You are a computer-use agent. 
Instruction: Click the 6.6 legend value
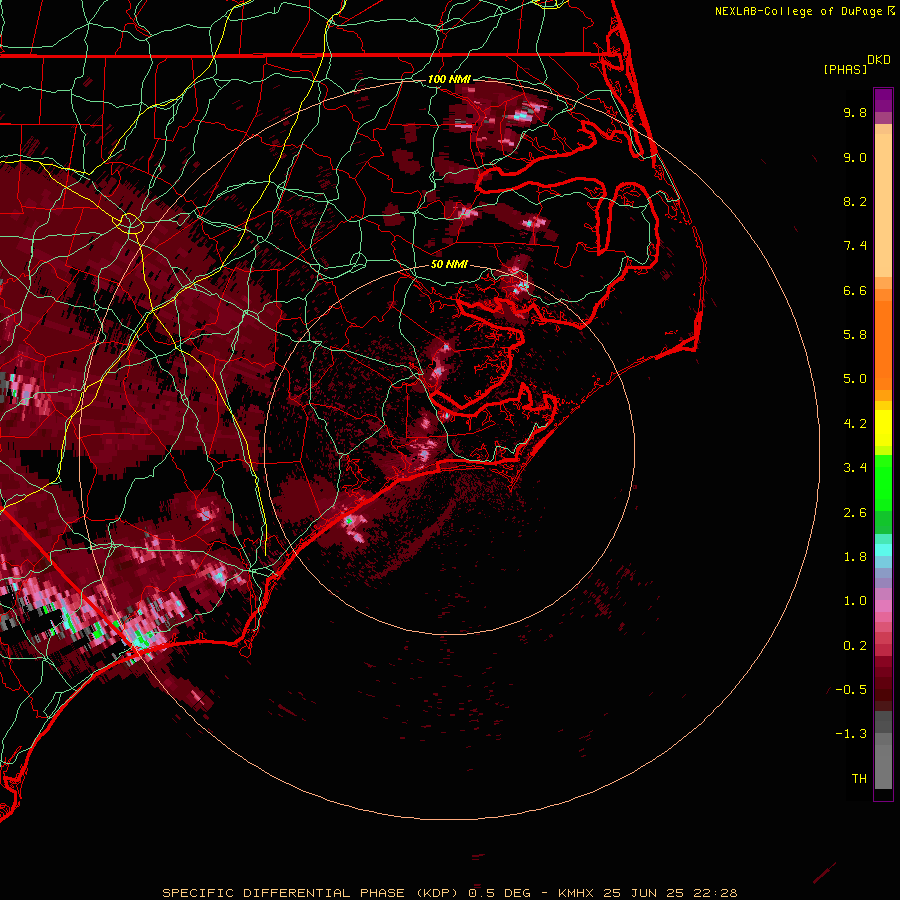(855, 290)
